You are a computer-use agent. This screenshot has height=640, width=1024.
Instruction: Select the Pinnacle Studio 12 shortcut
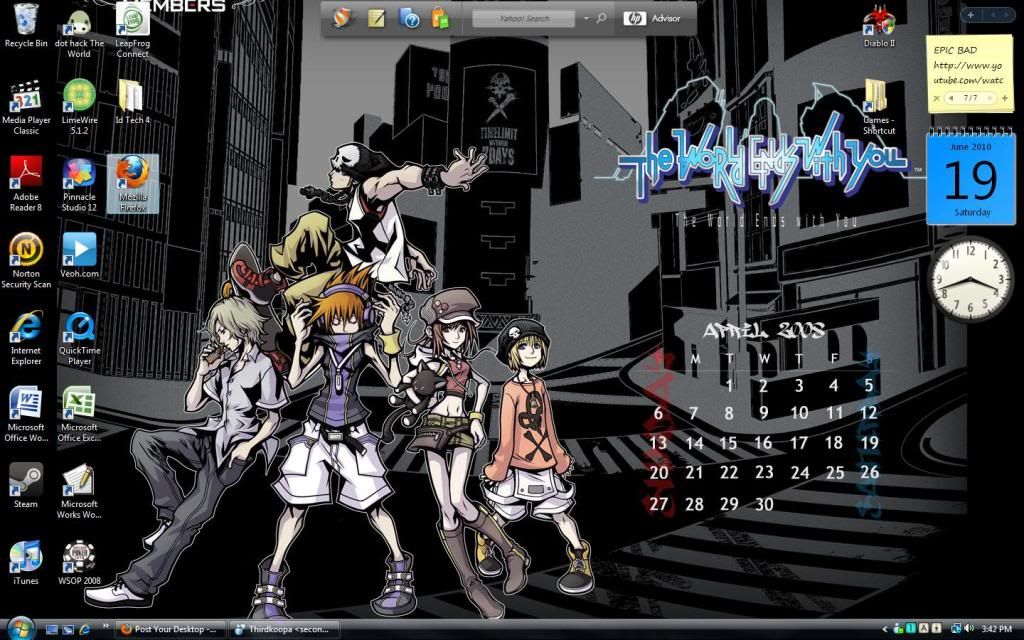click(x=79, y=184)
